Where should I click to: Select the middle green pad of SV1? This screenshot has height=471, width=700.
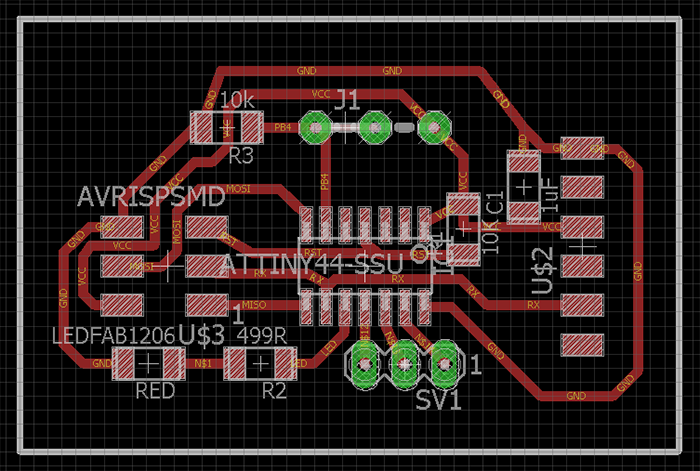(x=404, y=364)
